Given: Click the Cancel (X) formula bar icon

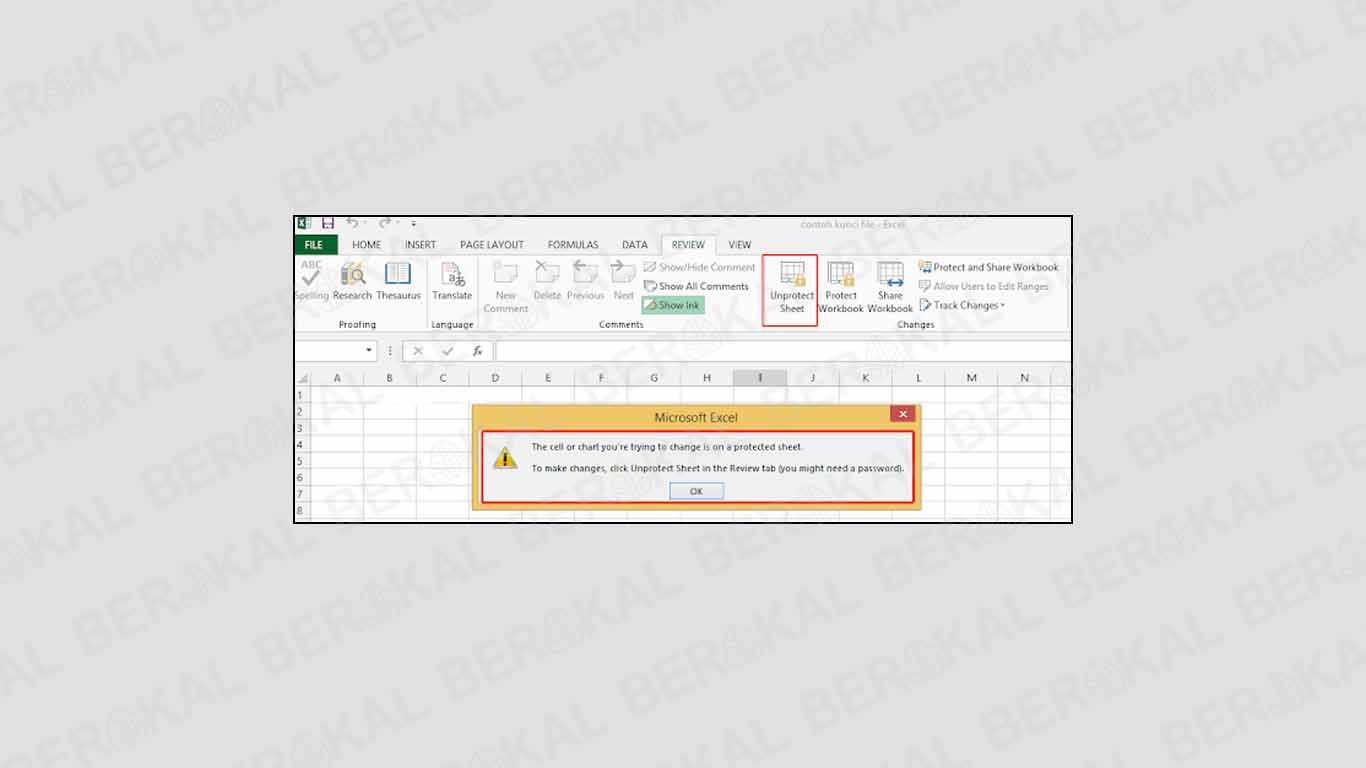Looking at the screenshot, I should pos(418,351).
